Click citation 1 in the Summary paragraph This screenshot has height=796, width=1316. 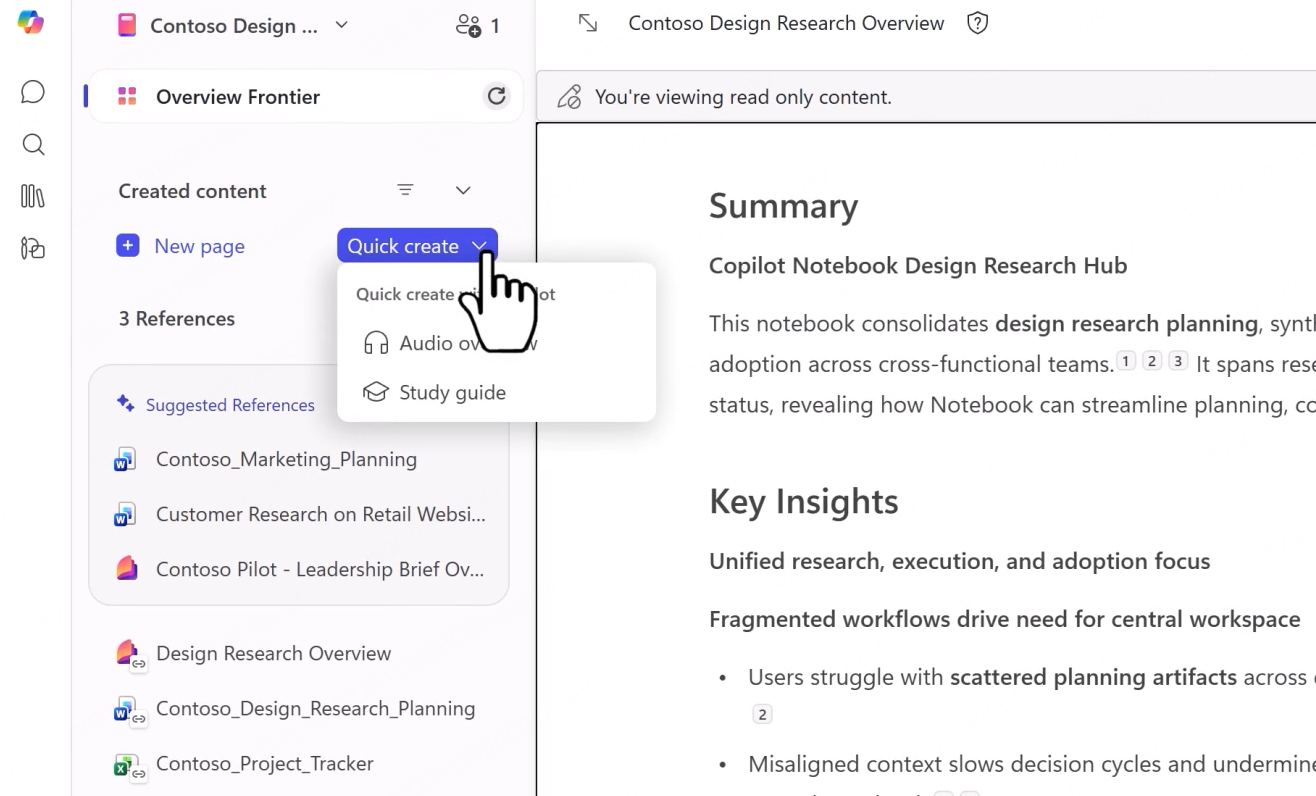coord(1125,362)
